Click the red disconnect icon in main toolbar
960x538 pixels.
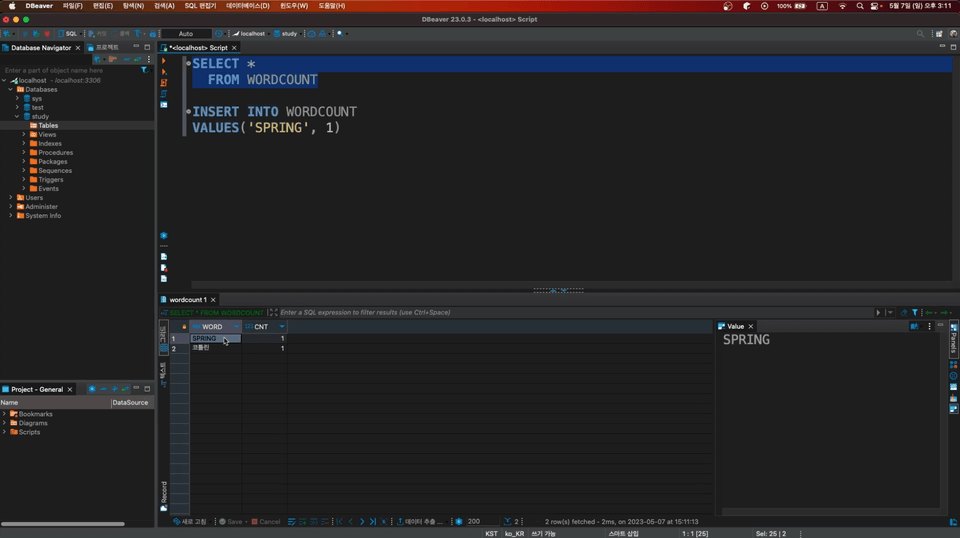point(47,34)
